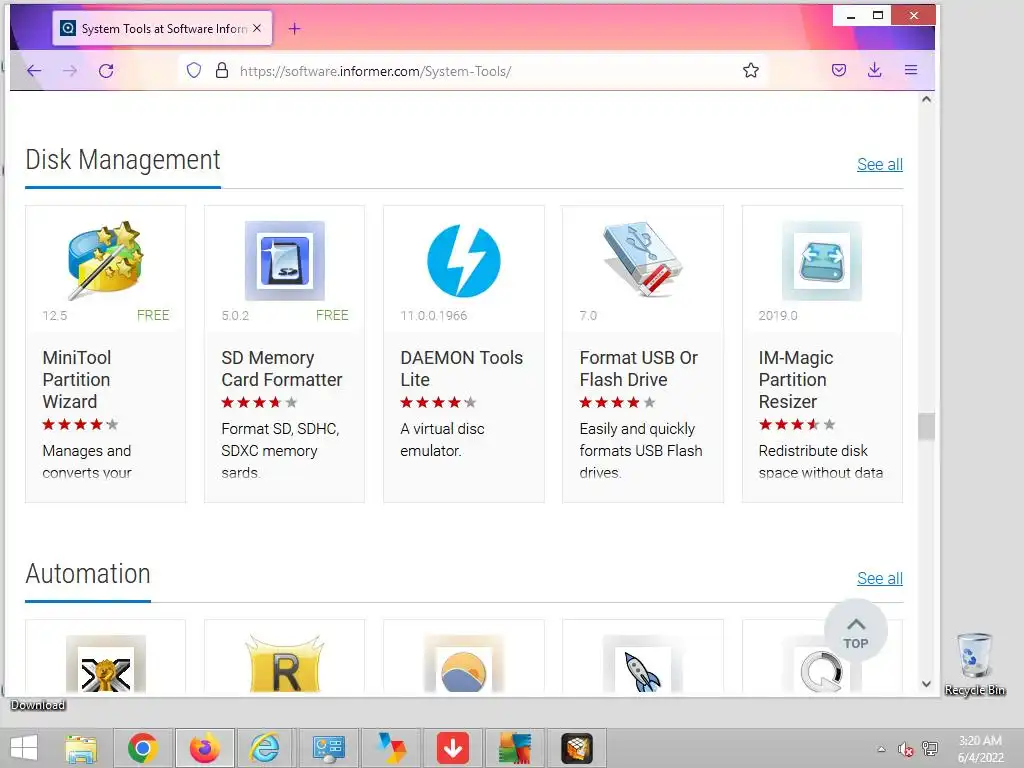Reload the current page
This screenshot has height=768, width=1024.
(x=106, y=71)
